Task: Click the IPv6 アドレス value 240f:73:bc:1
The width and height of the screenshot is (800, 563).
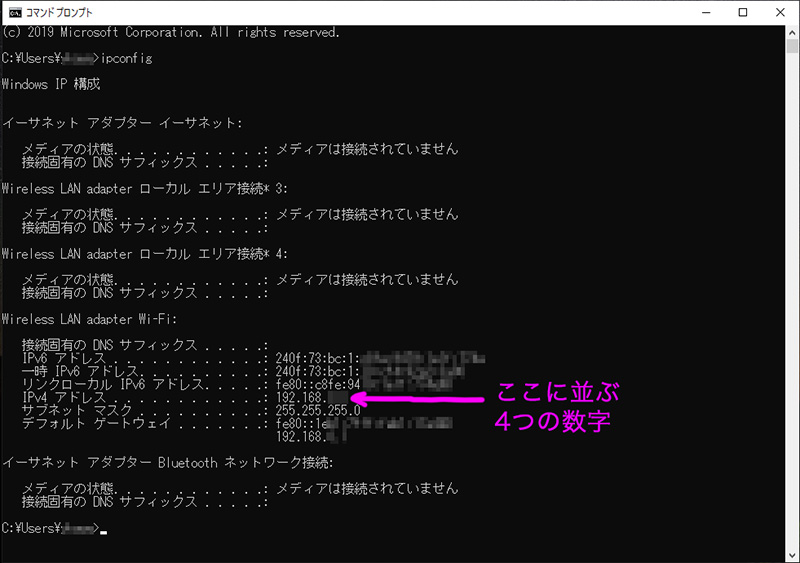Action: point(318,358)
